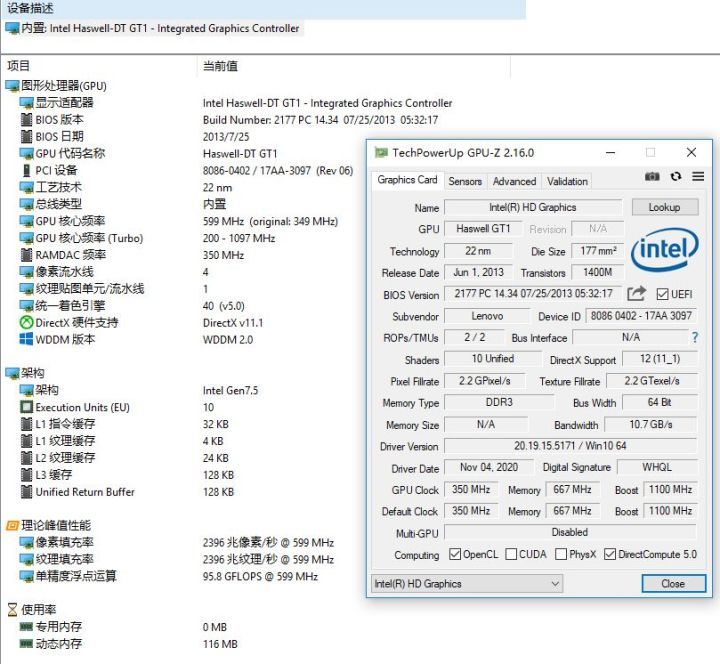720x664 pixels.
Task: Open the GPU-Z hamburger menu
Action: [x=698, y=177]
